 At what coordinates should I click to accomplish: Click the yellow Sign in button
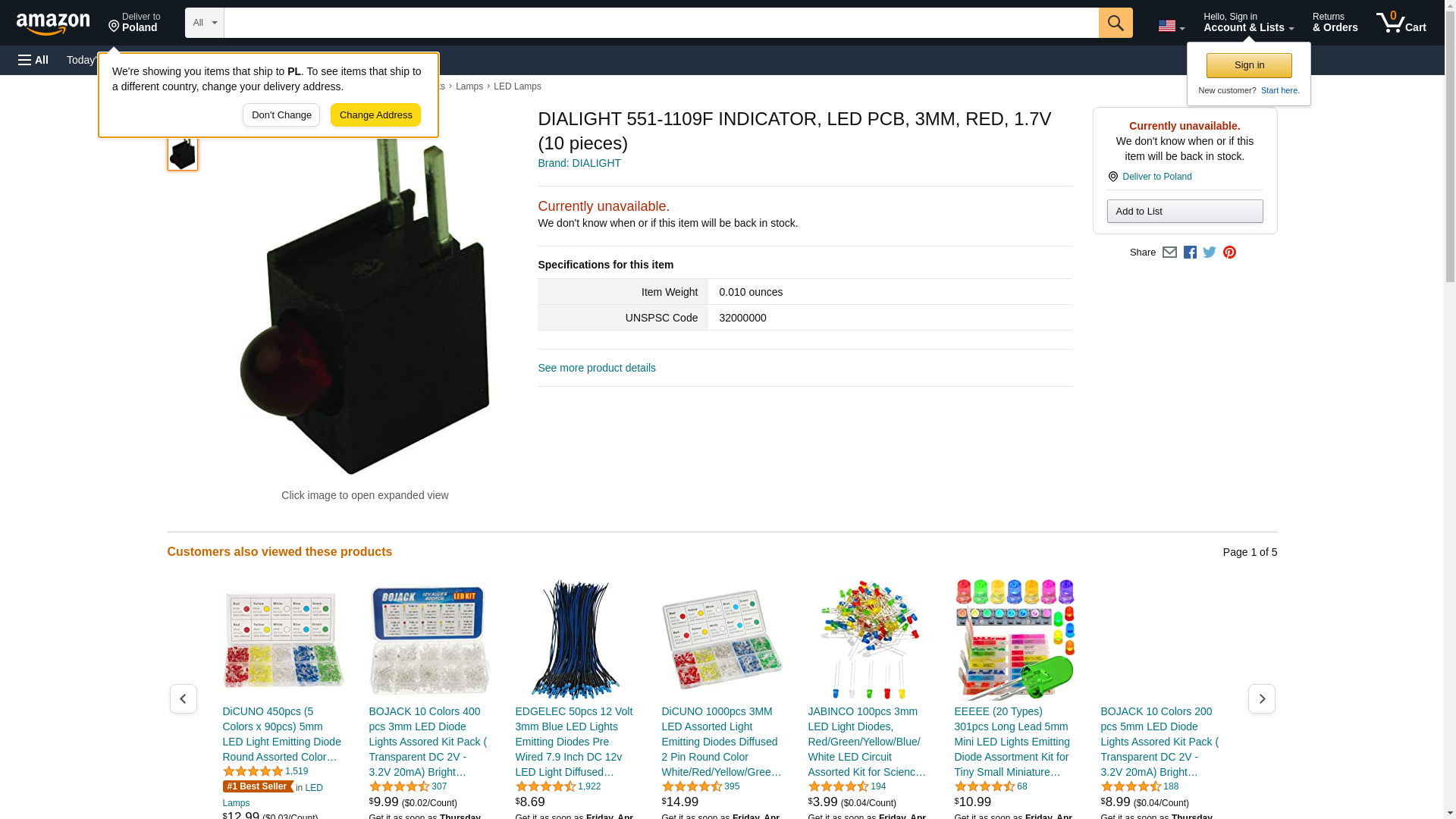1249,65
